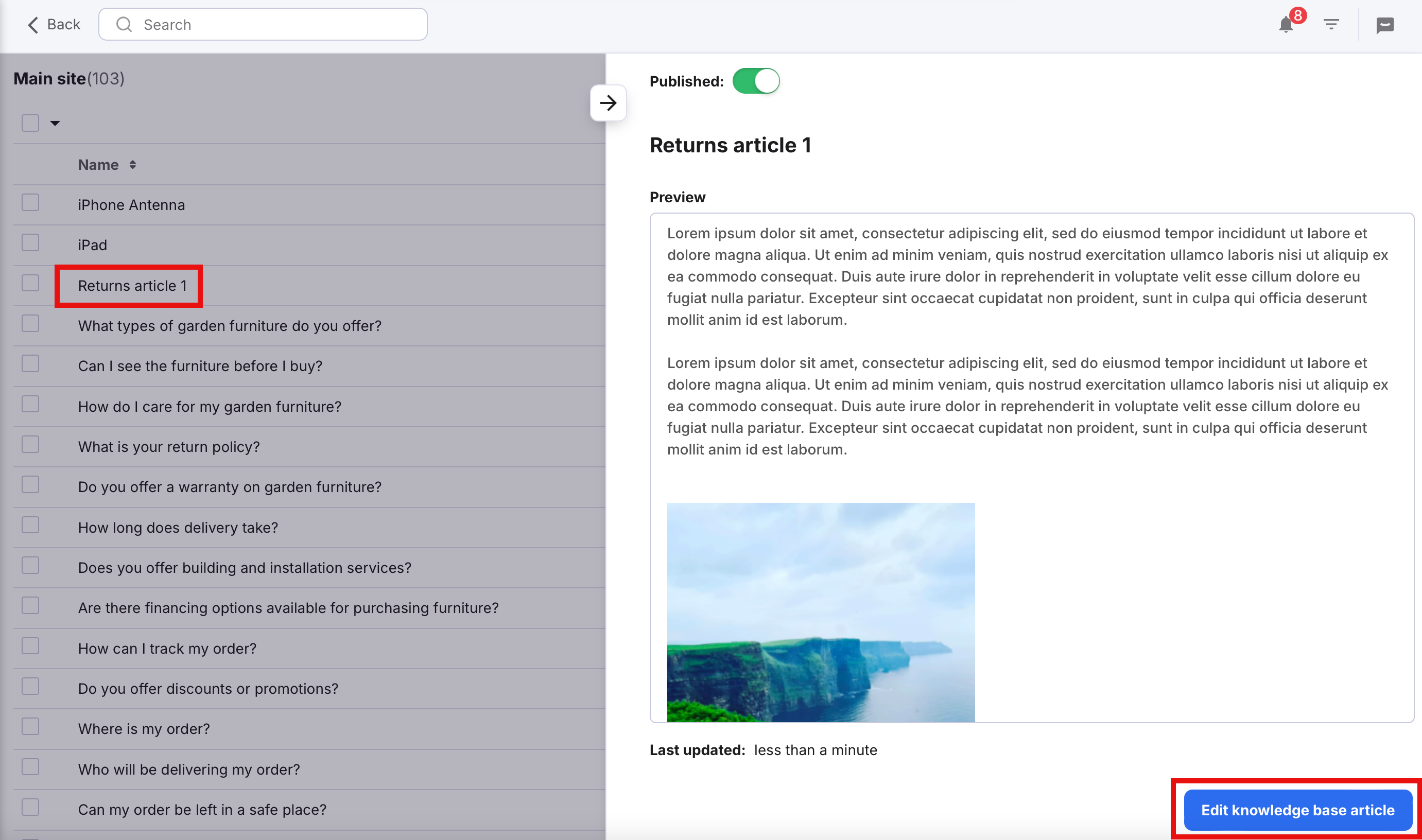Open the filter lines icon
Viewport: 1422px width, 840px height.
tap(1331, 24)
